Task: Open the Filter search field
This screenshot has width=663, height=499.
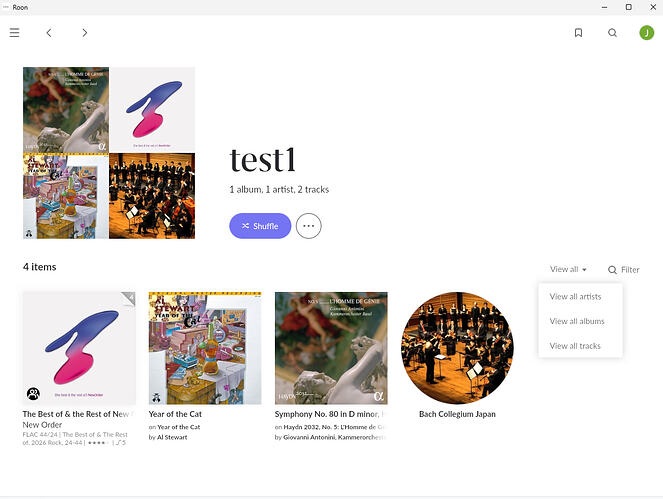Action: [624, 269]
